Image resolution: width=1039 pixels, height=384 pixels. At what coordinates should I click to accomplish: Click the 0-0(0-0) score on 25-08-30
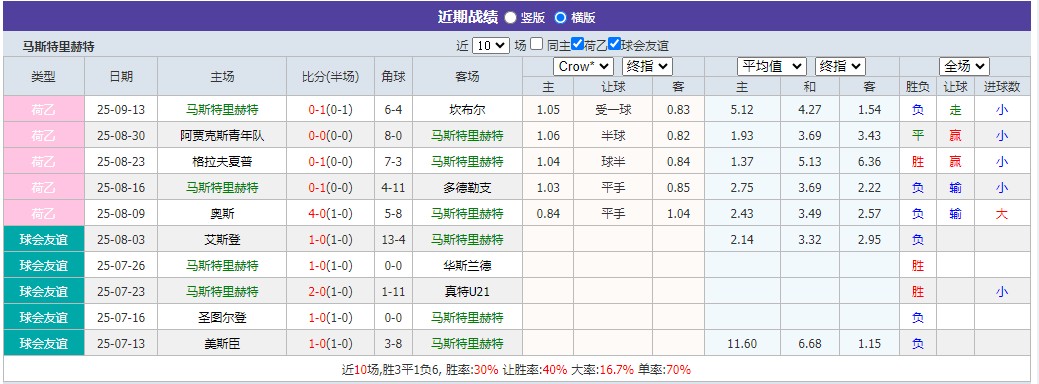coord(330,136)
